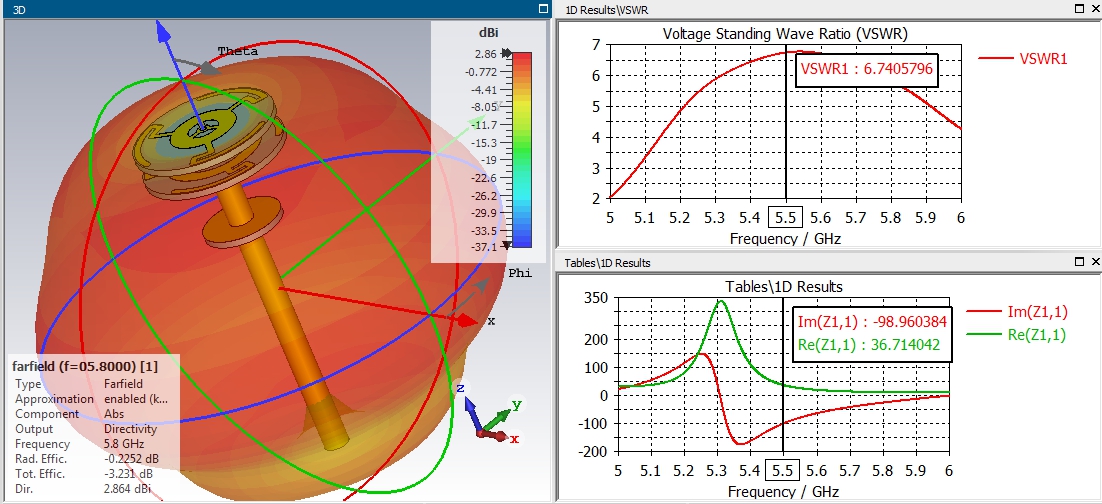Click the Re(Z1,1) legend entry
The image size is (1102, 504).
click(x=1016, y=335)
